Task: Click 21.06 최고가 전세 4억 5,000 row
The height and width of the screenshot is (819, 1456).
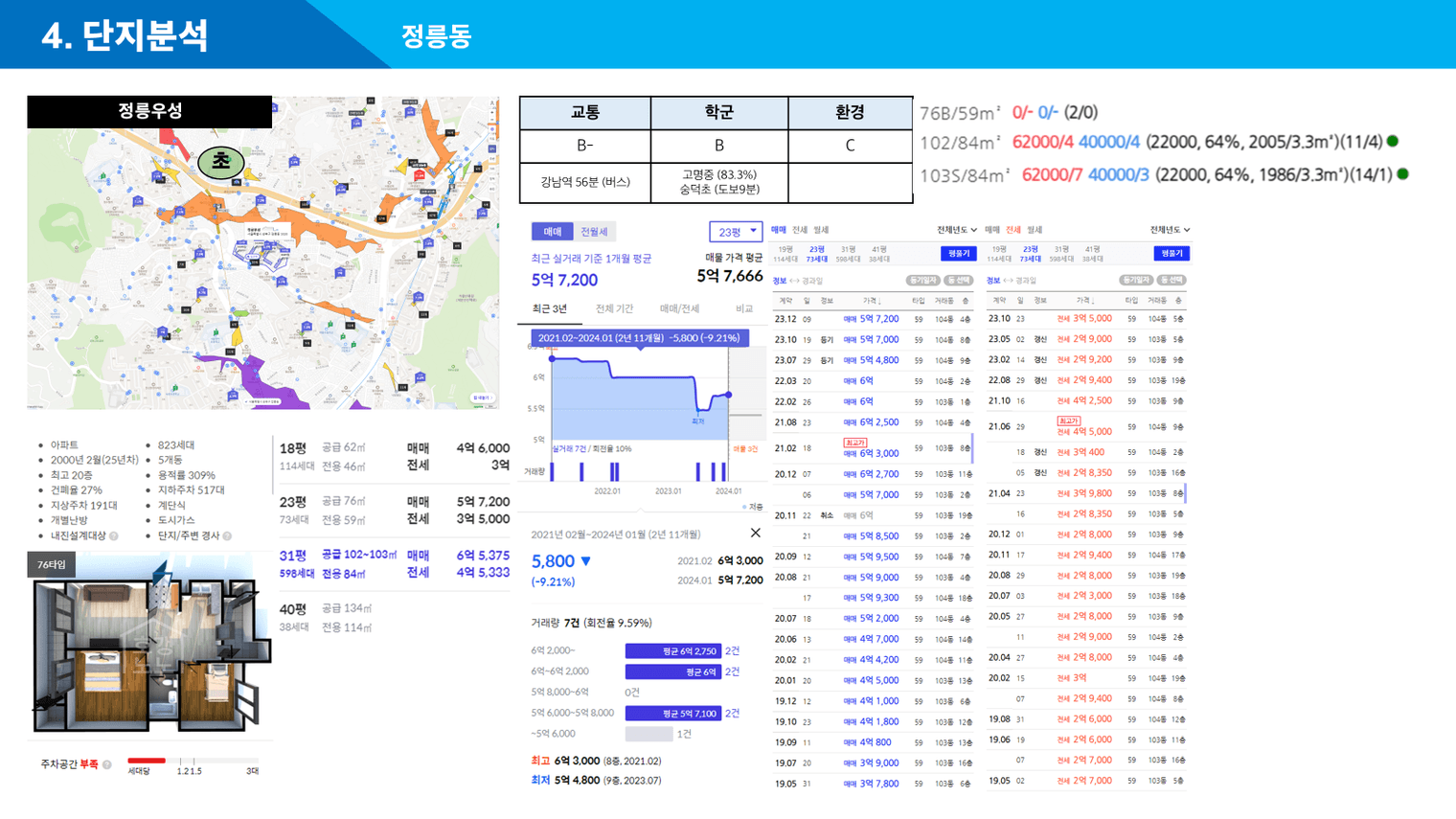Action: tap(1086, 426)
